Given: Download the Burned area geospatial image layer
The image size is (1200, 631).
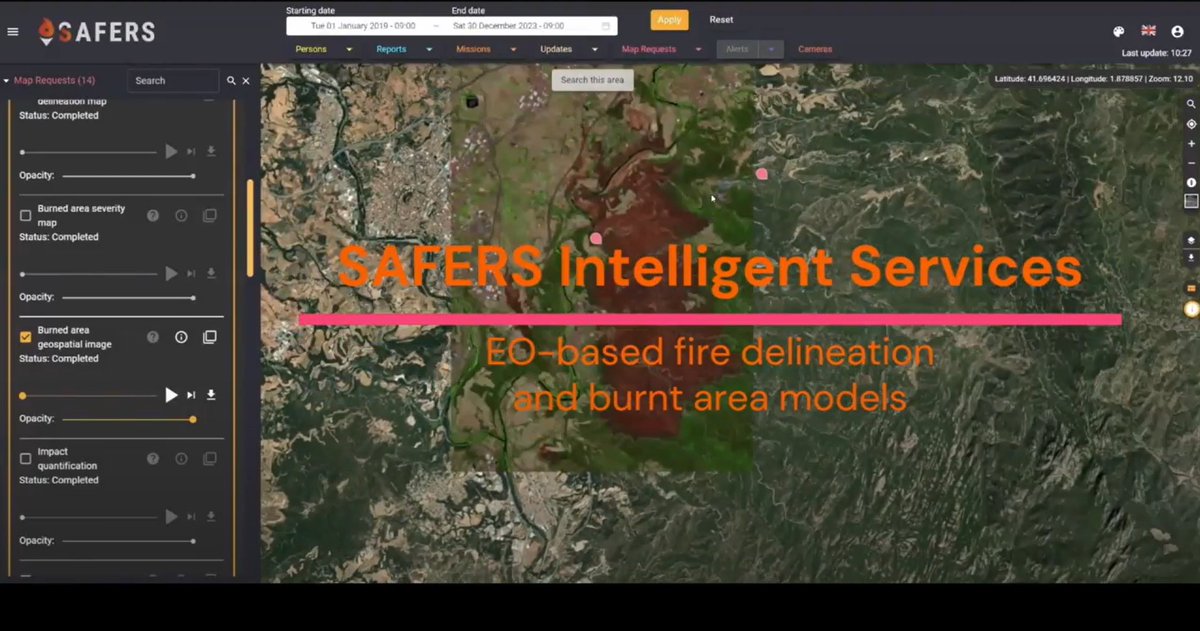Looking at the screenshot, I should coord(211,395).
